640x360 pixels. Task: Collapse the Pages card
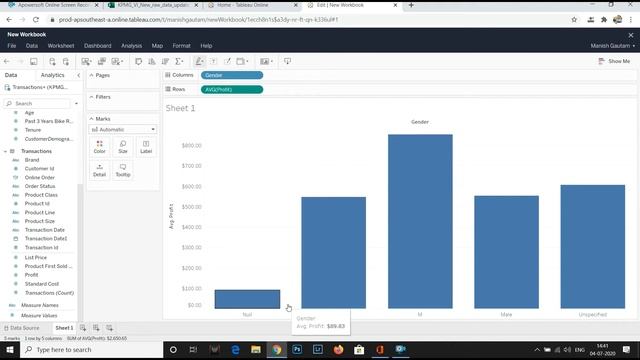91,75
